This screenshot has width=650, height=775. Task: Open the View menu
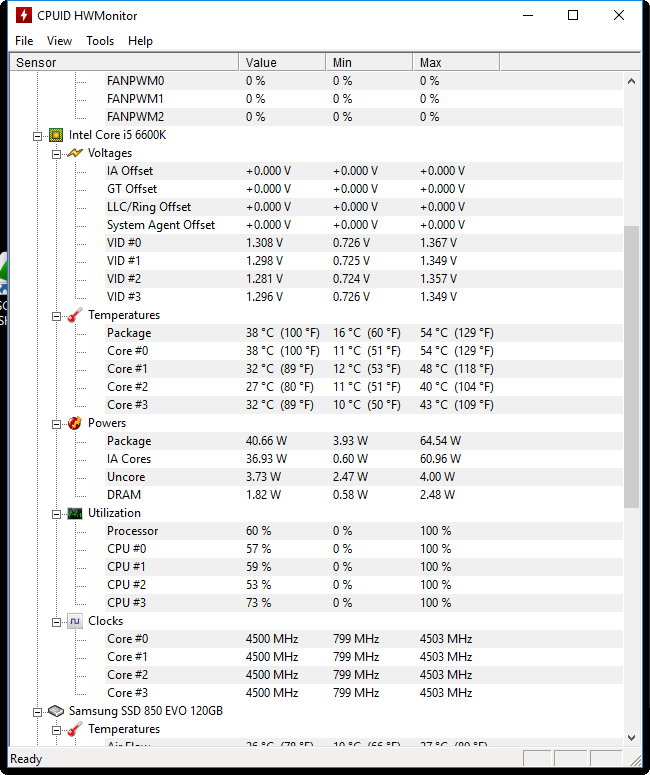click(x=59, y=41)
